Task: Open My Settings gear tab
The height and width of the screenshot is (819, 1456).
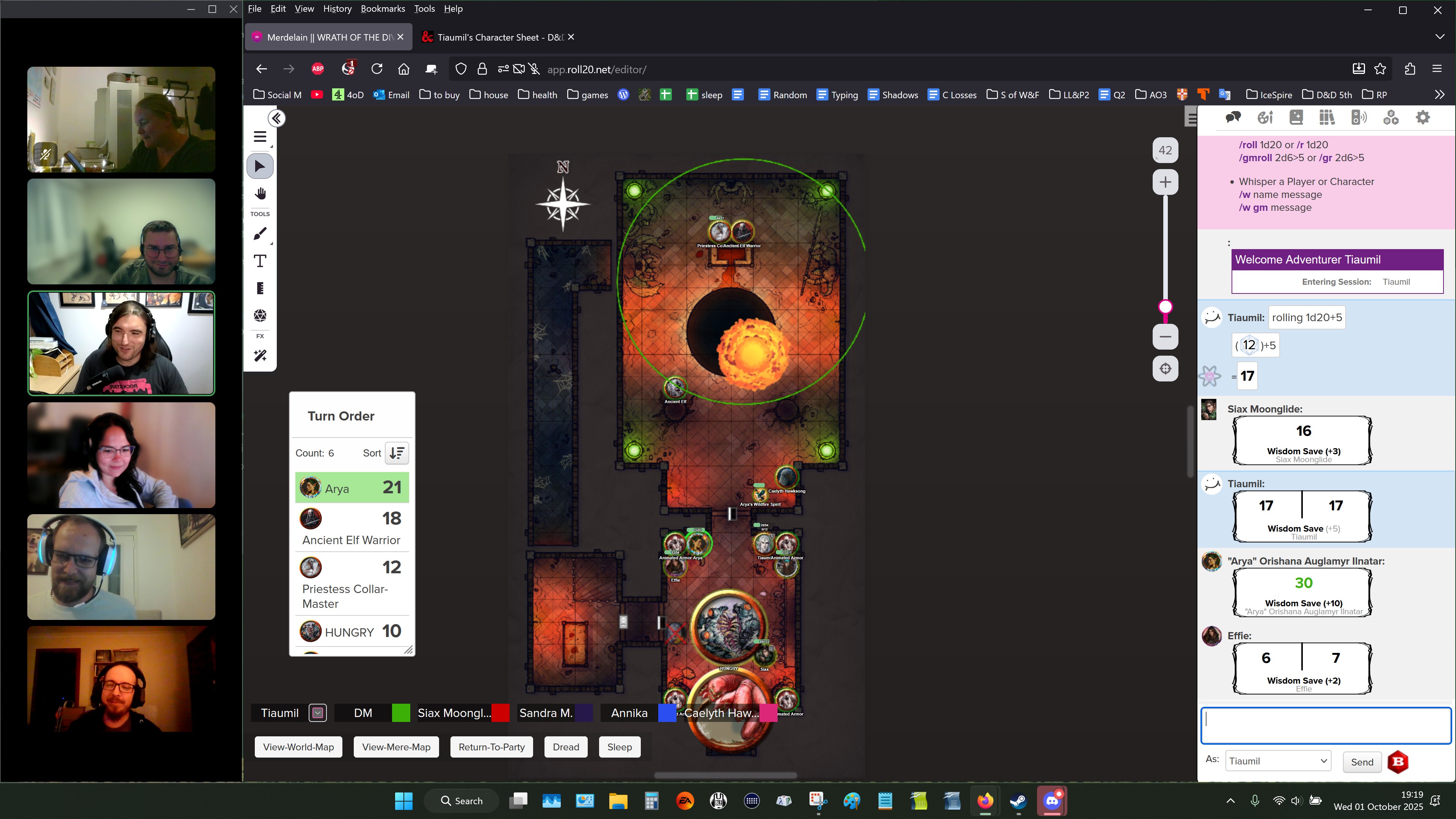Action: pyautogui.click(x=1423, y=118)
